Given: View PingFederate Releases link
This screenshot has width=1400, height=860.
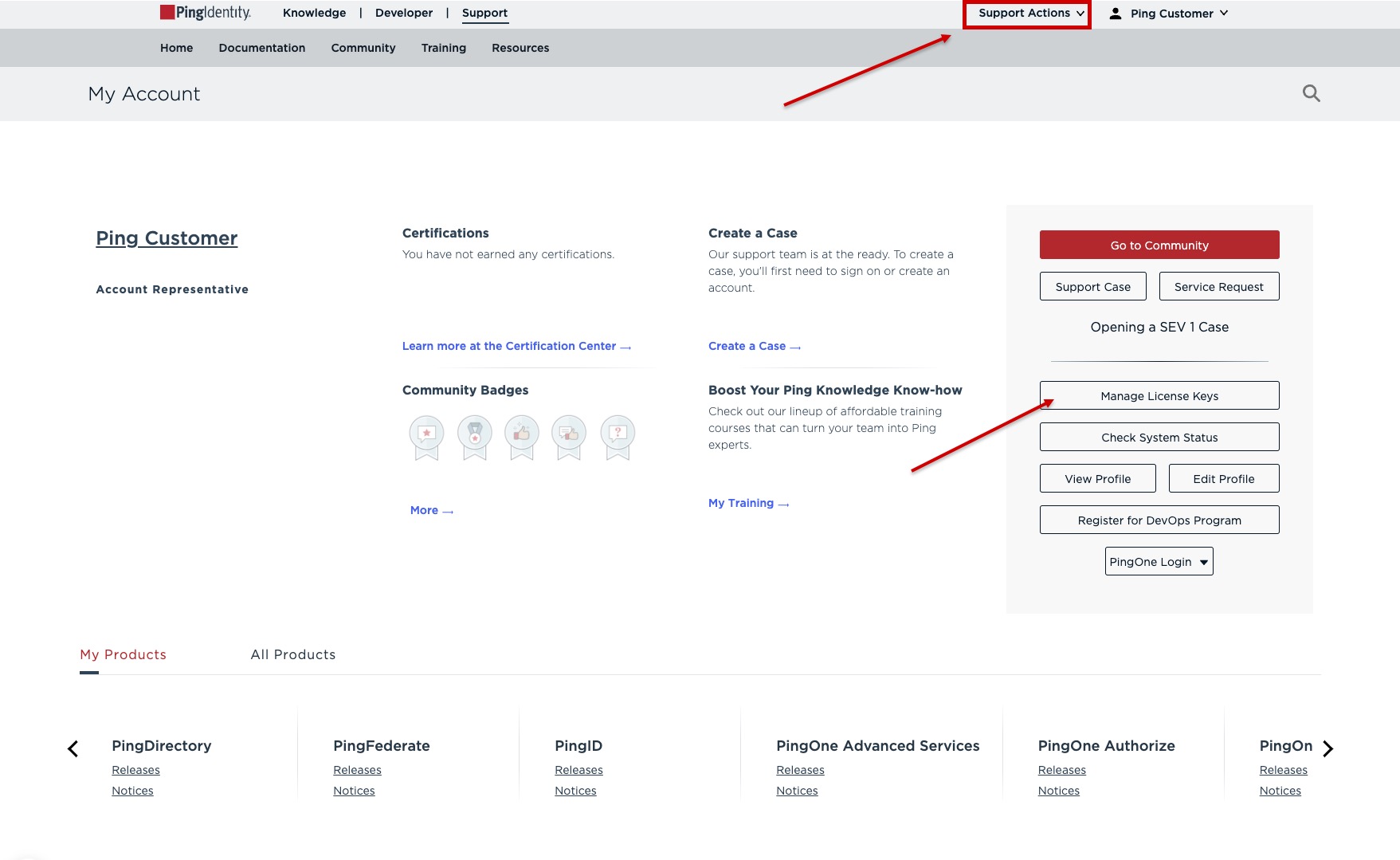Looking at the screenshot, I should [357, 770].
